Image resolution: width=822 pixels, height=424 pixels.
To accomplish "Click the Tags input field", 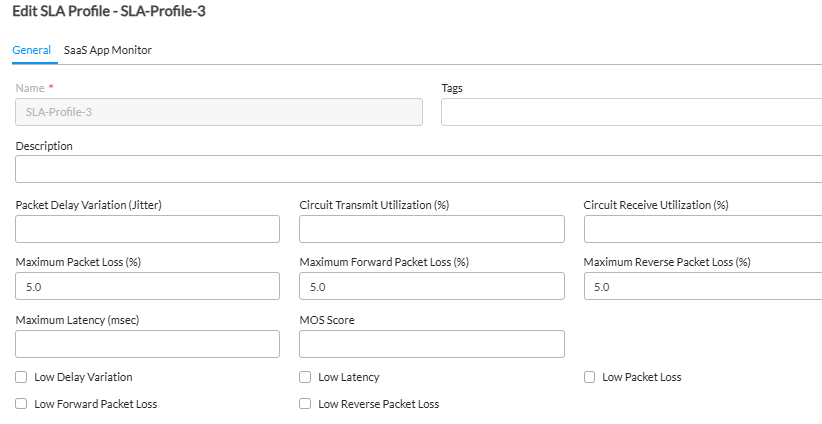I will [x=630, y=112].
